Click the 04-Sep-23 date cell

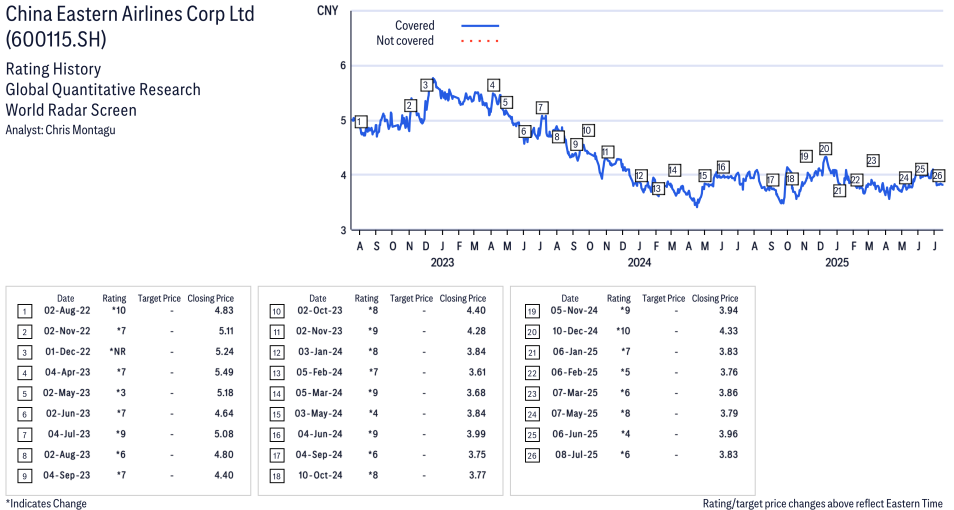point(67,476)
